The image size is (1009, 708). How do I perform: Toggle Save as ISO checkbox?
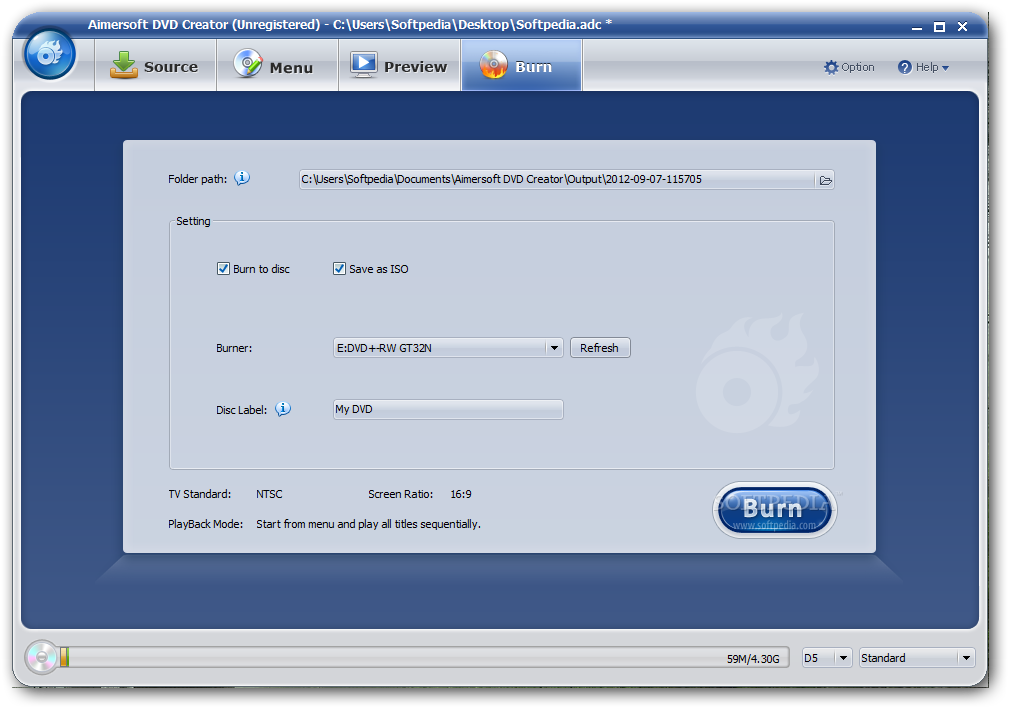click(339, 268)
